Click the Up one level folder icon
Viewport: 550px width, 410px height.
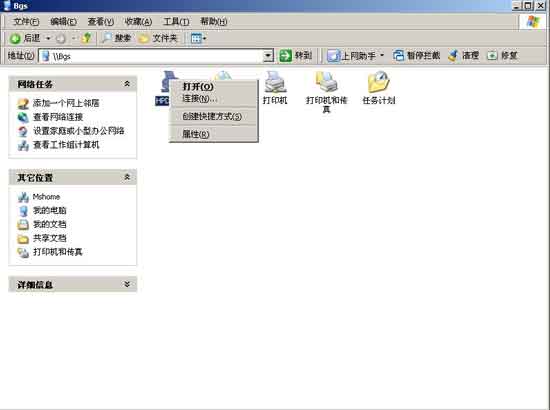pyautogui.click(x=87, y=38)
